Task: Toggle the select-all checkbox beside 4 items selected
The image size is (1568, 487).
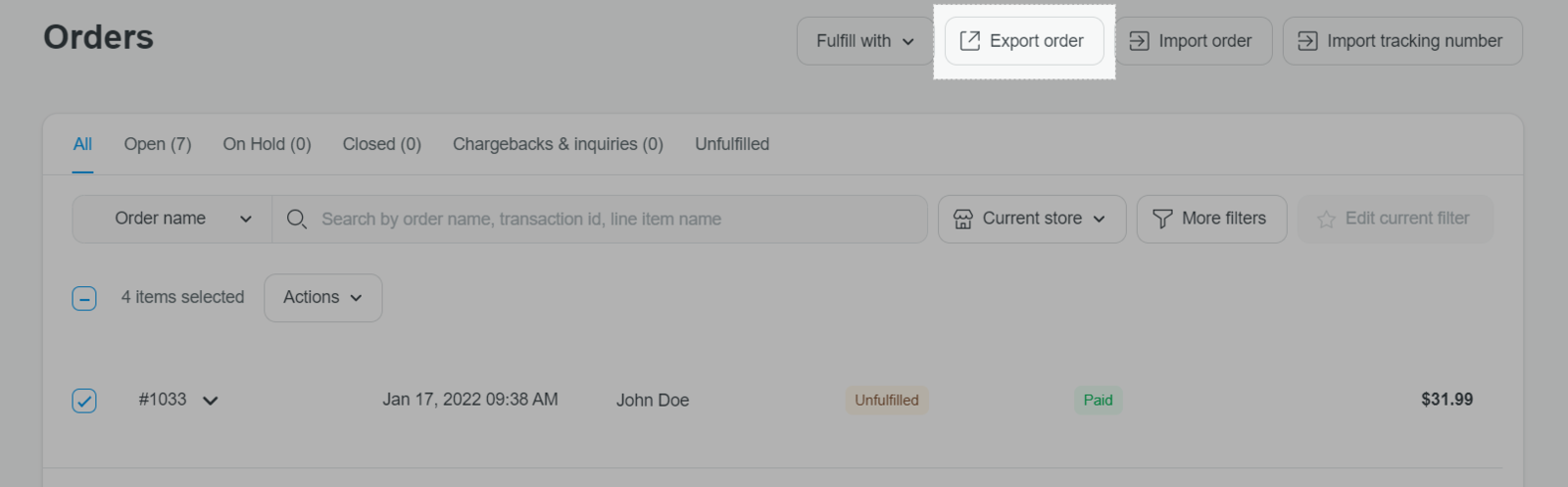Action: [84, 298]
